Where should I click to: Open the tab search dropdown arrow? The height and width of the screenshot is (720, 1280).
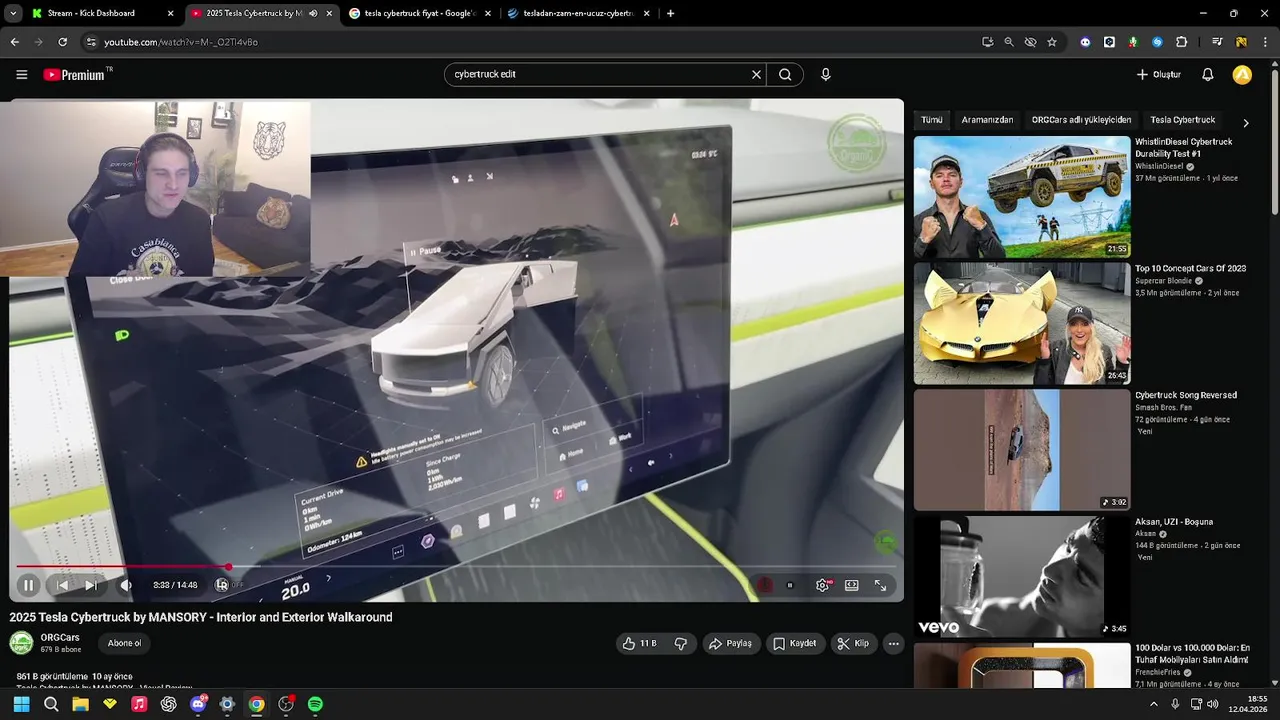(13, 13)
